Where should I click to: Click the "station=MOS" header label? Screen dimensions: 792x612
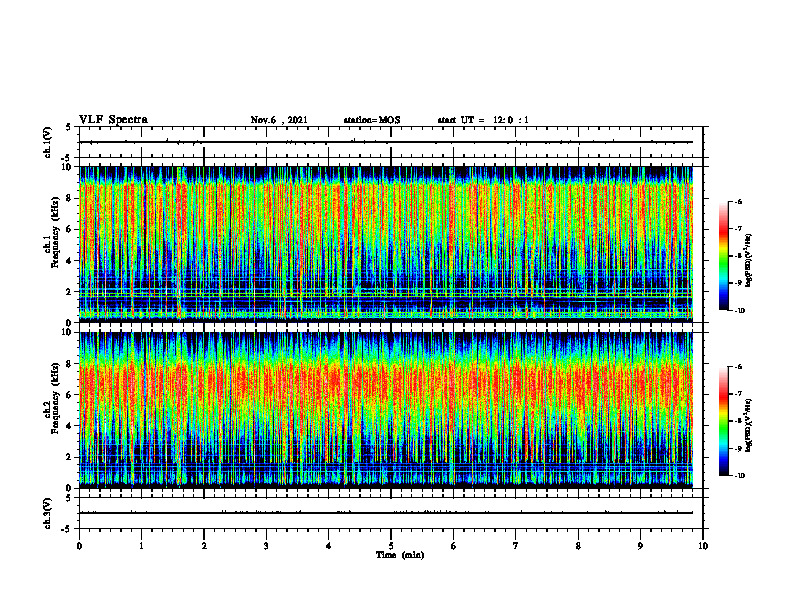(x=372, y=120)
